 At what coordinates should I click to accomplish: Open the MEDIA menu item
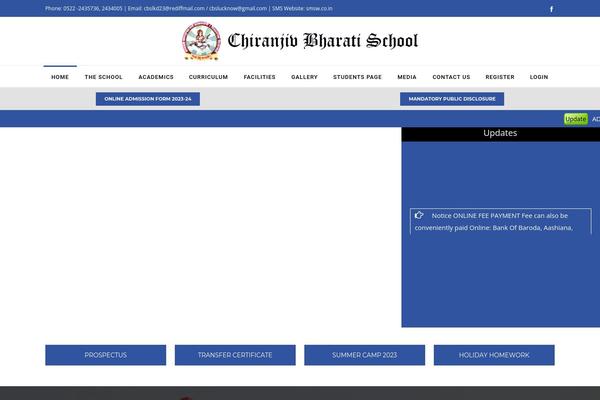pos(407,77)
